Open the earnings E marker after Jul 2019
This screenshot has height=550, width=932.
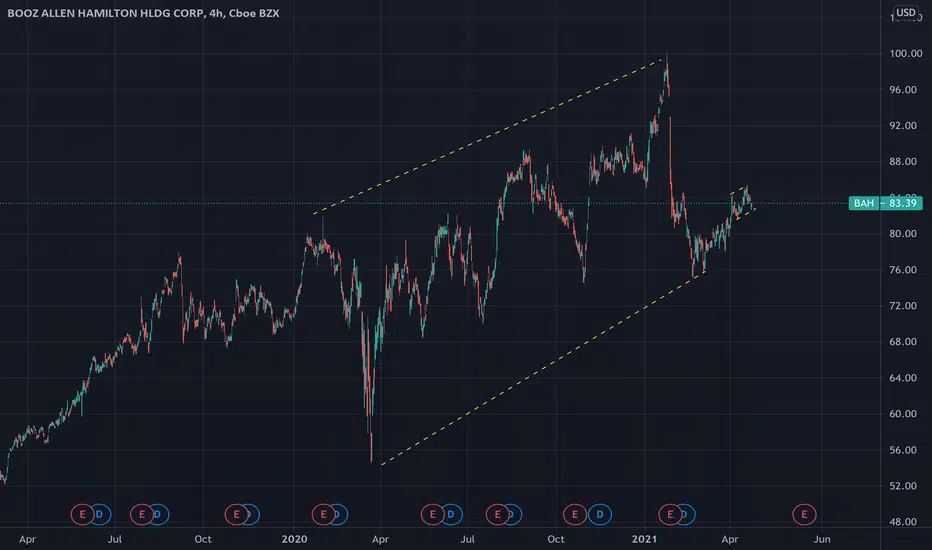point(141,514)
